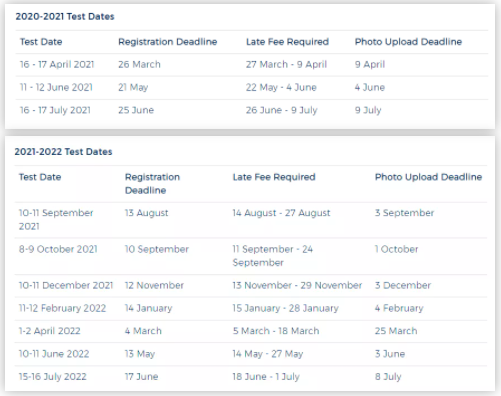This screenshot has height=396, width=501.
Task: Select the 10-11 December 2021 test date
Action: point(66,285)
